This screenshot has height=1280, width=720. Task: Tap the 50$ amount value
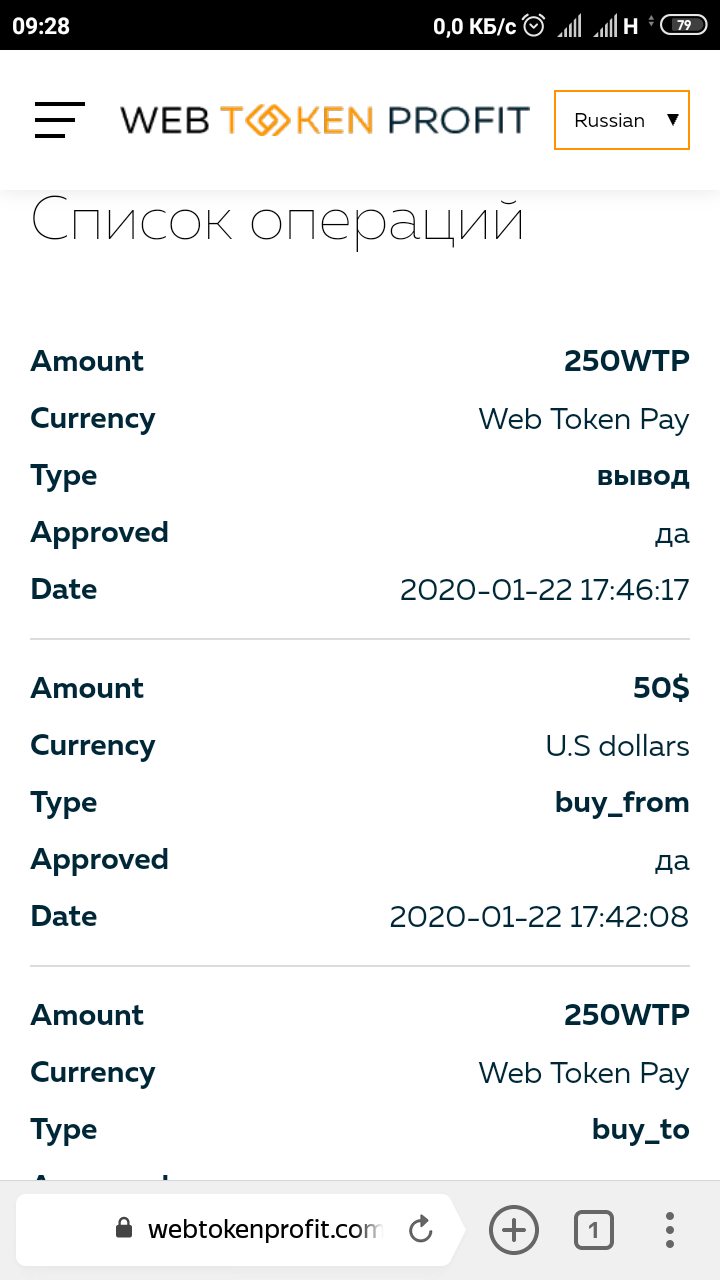click(661, 688)
